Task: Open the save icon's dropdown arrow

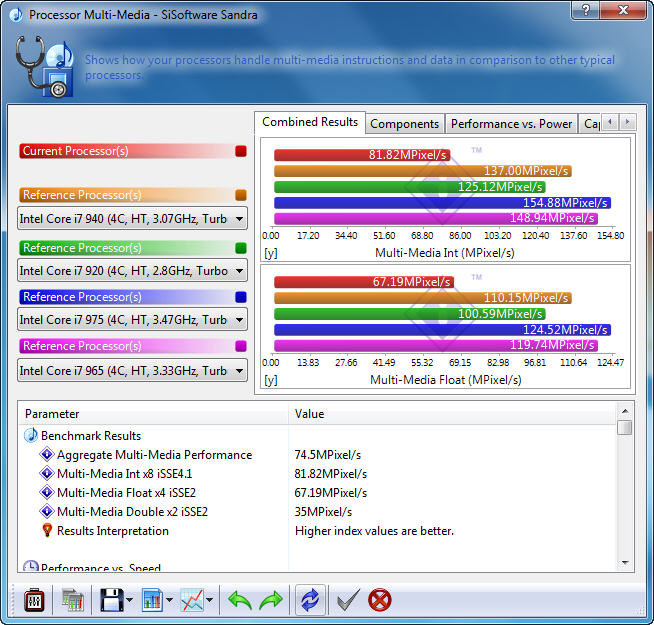Action: coord(129,600)
